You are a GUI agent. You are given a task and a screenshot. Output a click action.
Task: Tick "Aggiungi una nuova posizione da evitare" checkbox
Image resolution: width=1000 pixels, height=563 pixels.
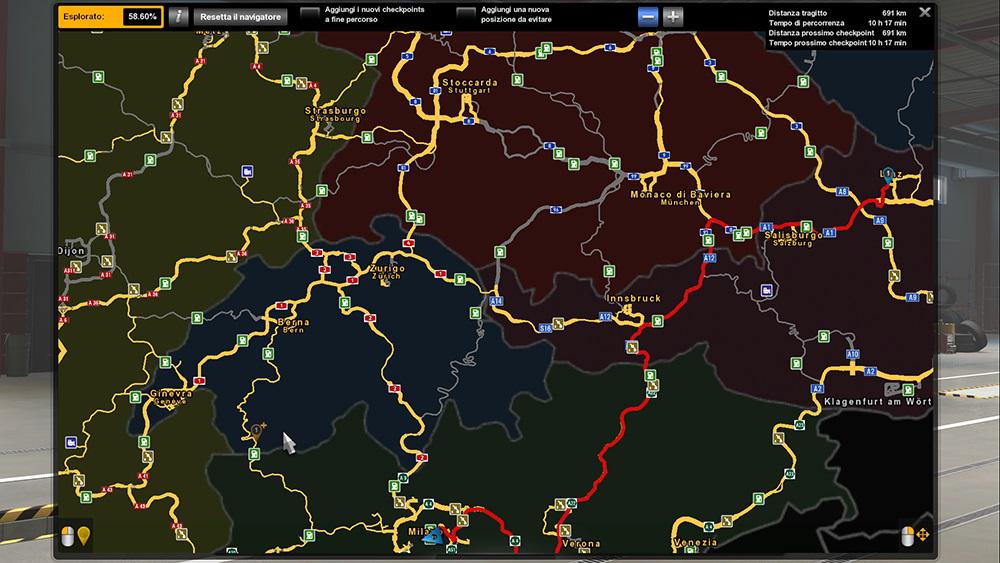(x=465, y=14)
